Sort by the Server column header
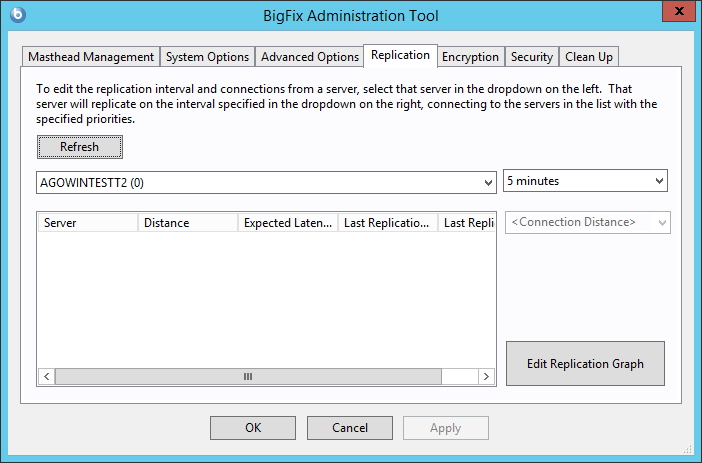Image resolution: width=702 pixels, height=463 pixels. tap(88, 223)
